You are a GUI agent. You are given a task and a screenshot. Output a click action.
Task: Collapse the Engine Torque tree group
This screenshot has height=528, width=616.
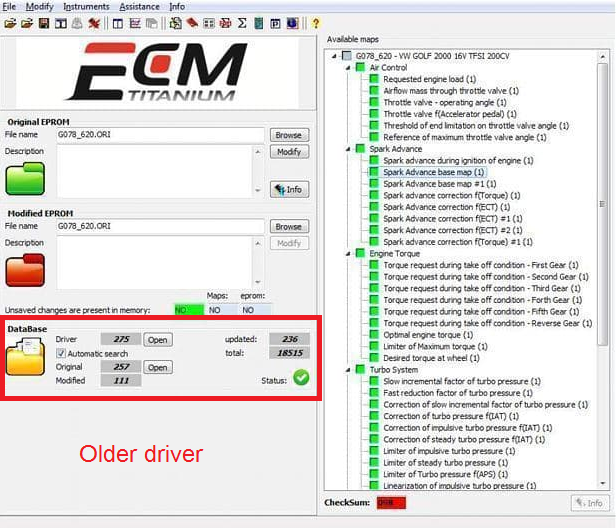point(348,253)
